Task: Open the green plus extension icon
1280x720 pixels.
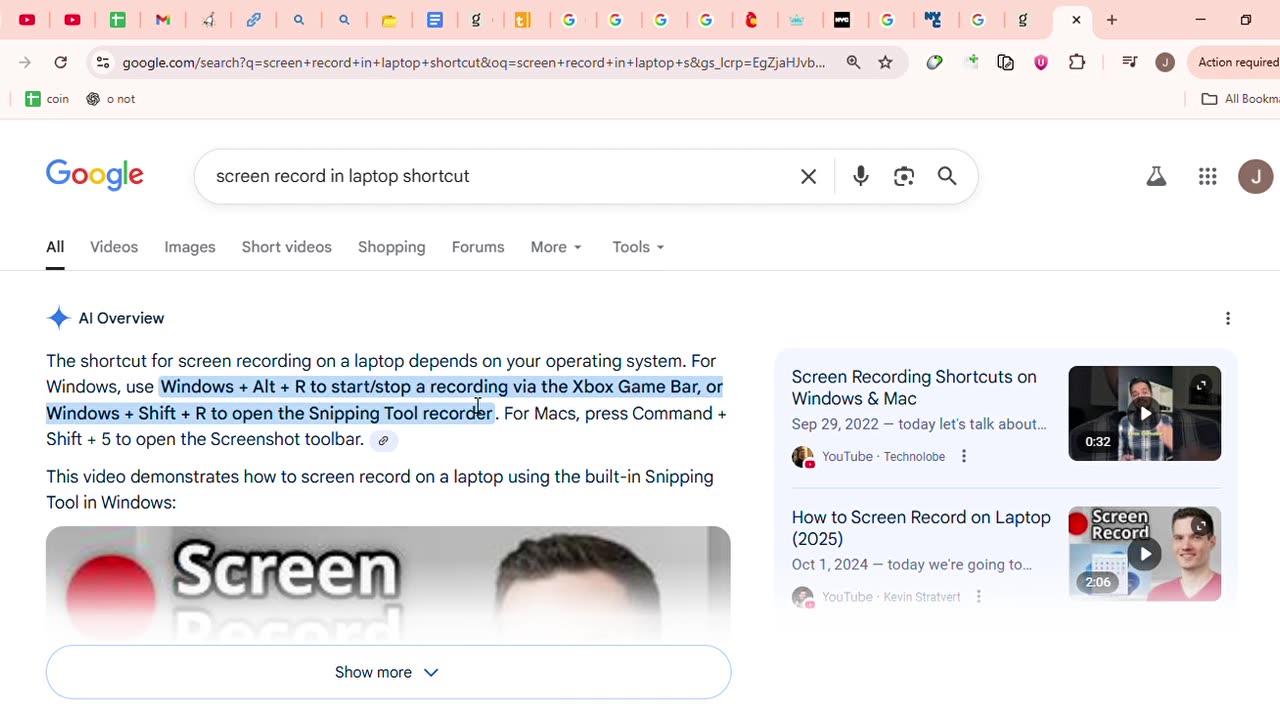Action: tap(971, 62)
